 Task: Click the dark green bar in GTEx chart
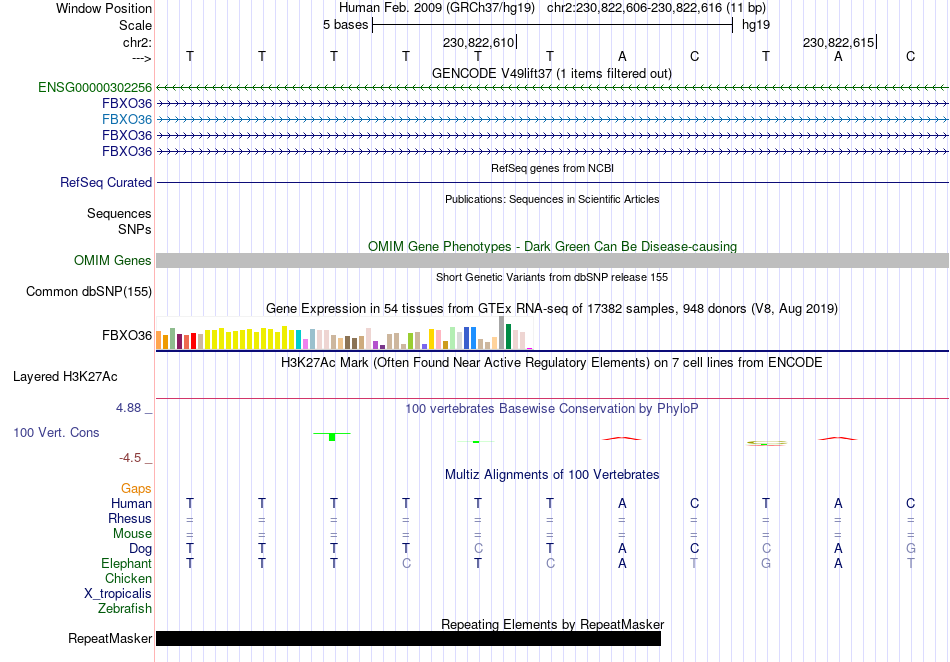coord(508,337)
